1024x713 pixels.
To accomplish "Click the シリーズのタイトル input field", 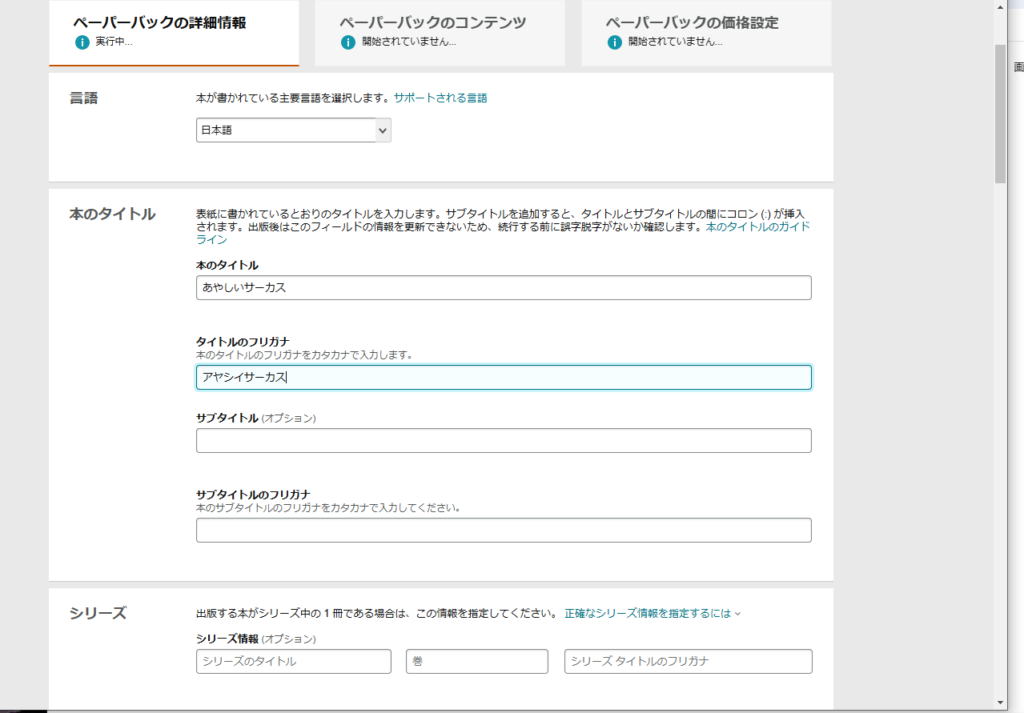I will (x=293, y=661).
